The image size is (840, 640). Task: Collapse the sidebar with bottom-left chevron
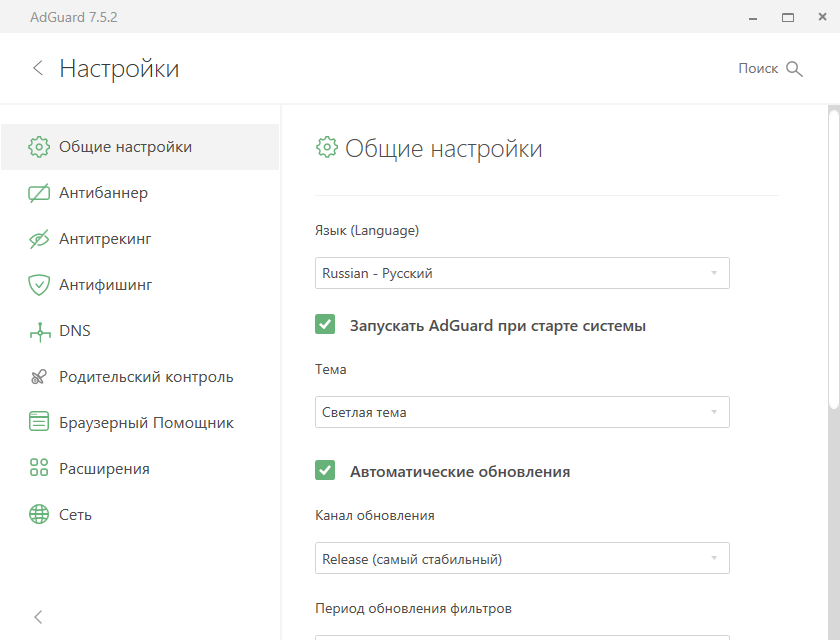click(38, 617)
